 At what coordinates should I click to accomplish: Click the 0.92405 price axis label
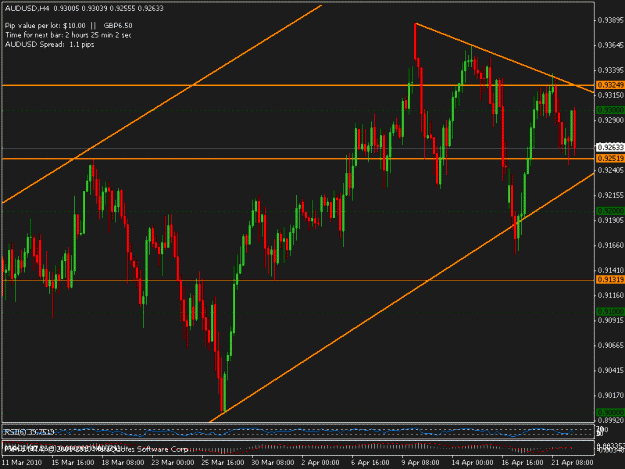[x=611, y=170]
